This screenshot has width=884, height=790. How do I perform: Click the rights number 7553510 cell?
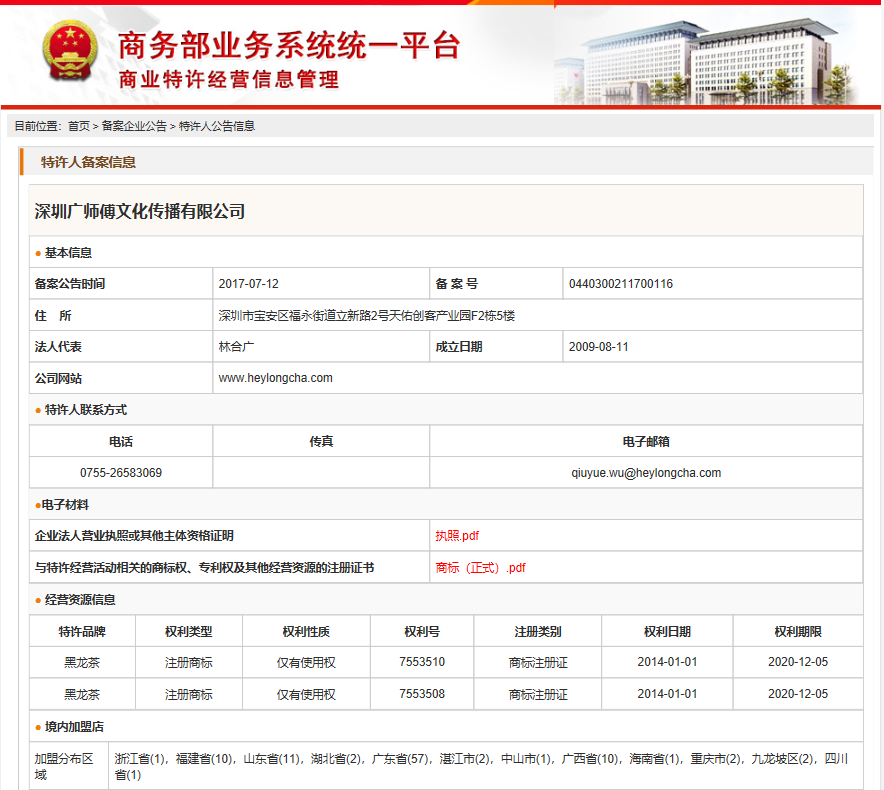pos(422,662)
